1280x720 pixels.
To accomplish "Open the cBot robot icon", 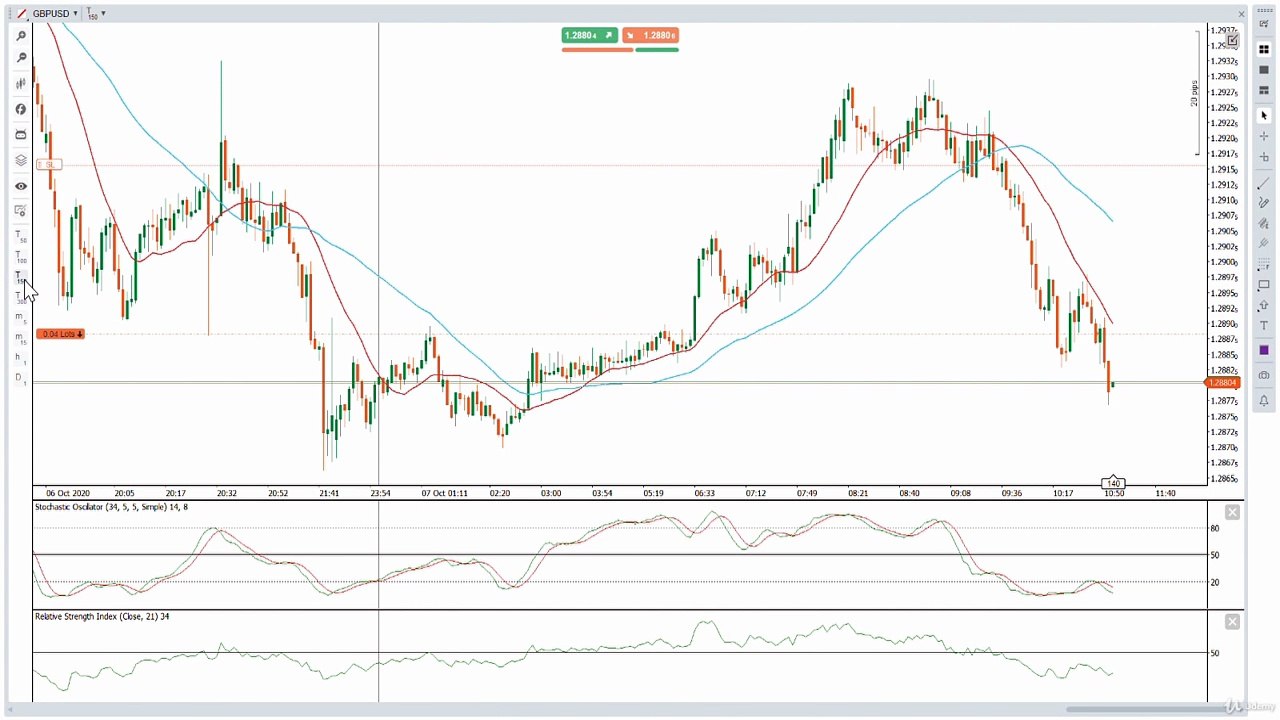I will pos(21,135).
